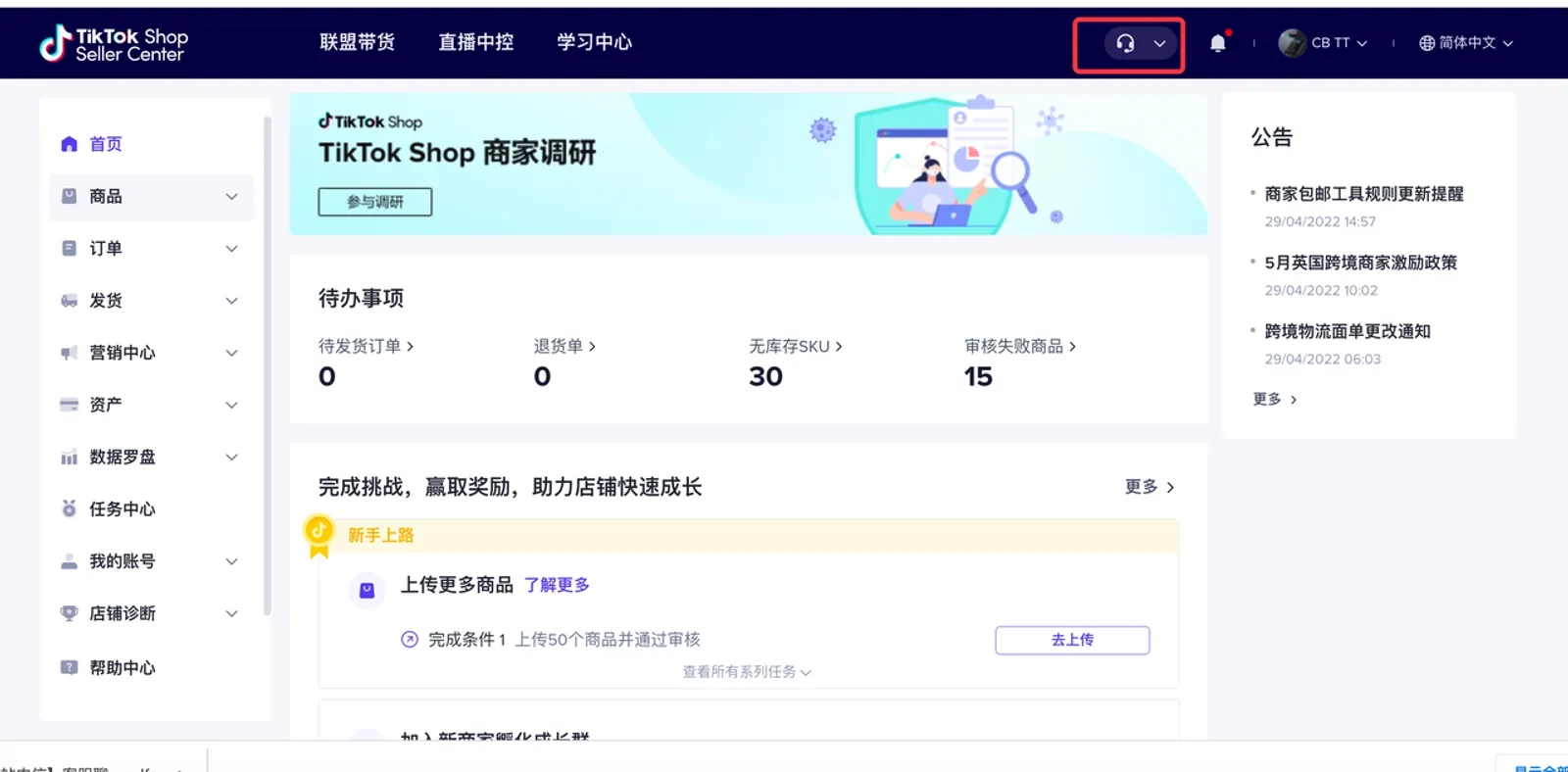Open the 学习中心 top menu

click(595, 42)
